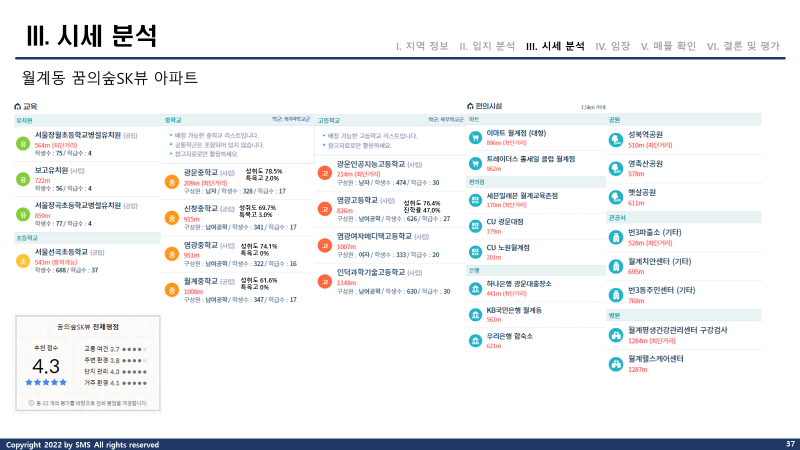Click the 서울선곡초등학교 yellow elementary icon
This screenshot has height=450, width=800.
[x=23, y=261]
